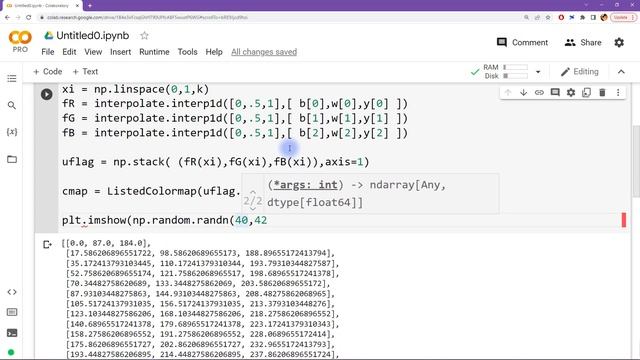
Task: Move cell up arrow
Action: pos(508,93)
